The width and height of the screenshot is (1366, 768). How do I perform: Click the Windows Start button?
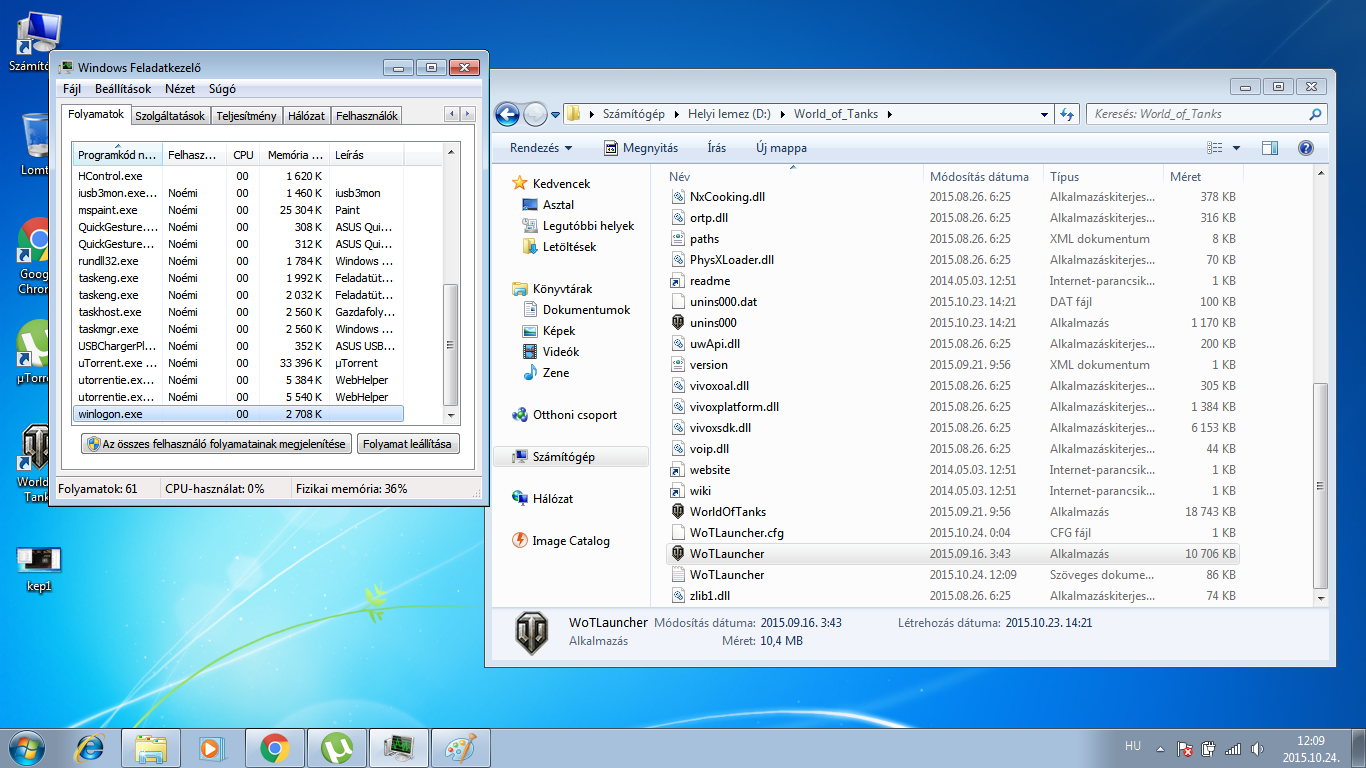(x=27, y=747)
